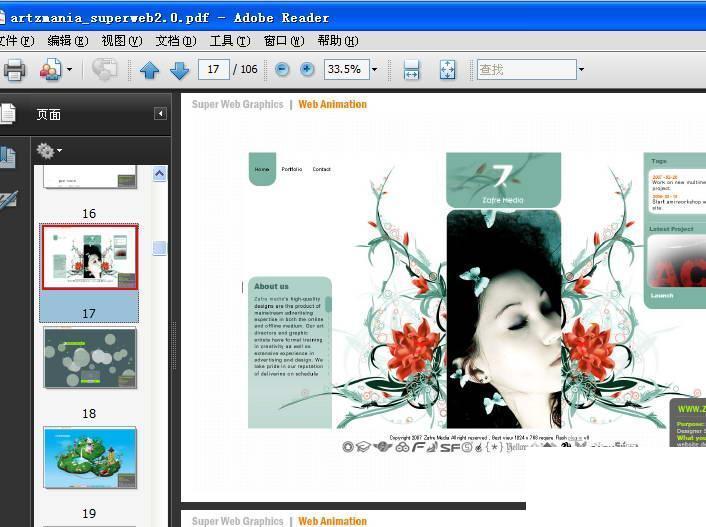Open the Bookmarks panel icon
This screenshot has width=706, height=527.
[8, 158]
